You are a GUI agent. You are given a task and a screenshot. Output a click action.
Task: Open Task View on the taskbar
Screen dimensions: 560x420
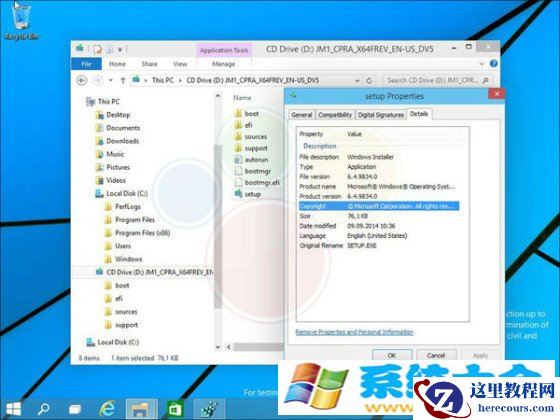pos(74,409)
